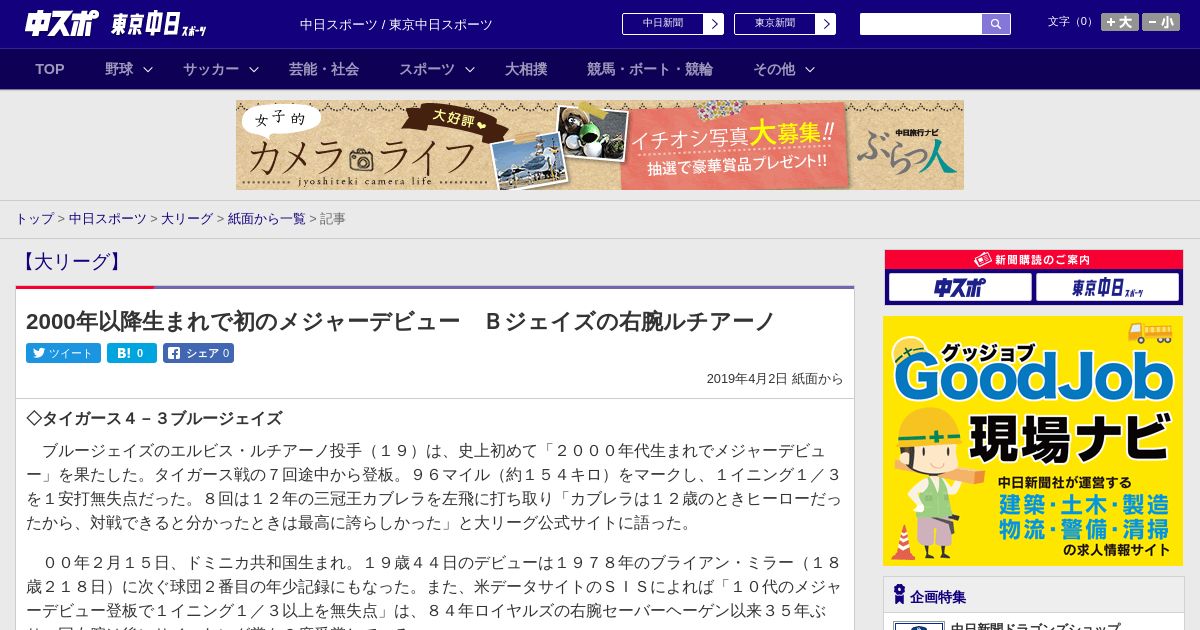Open the 東京新聞 link button
Screen dimensions: 1200x630
point(775,24)
